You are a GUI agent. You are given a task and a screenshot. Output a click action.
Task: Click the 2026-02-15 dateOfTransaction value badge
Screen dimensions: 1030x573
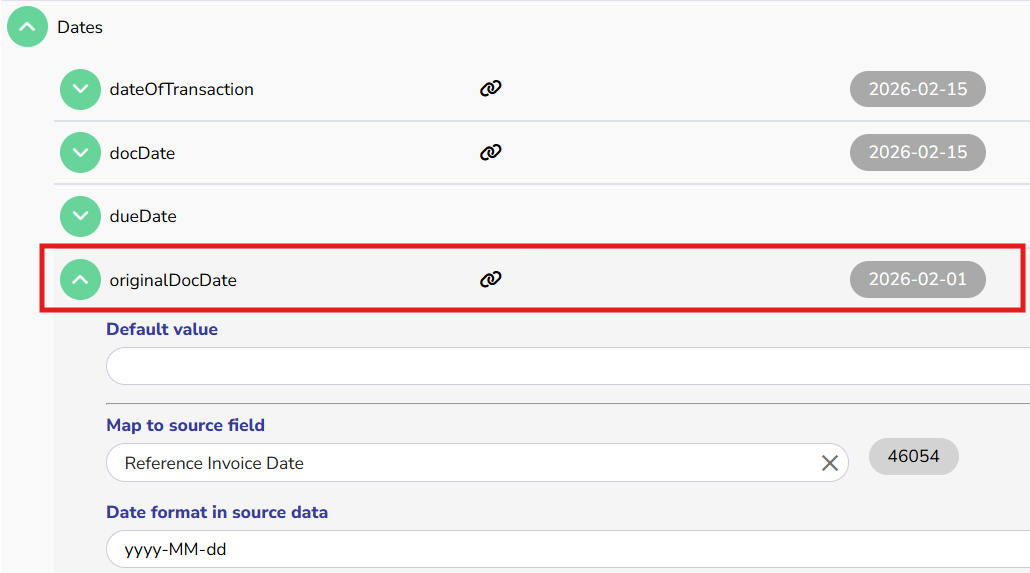[x=917, y=89]
